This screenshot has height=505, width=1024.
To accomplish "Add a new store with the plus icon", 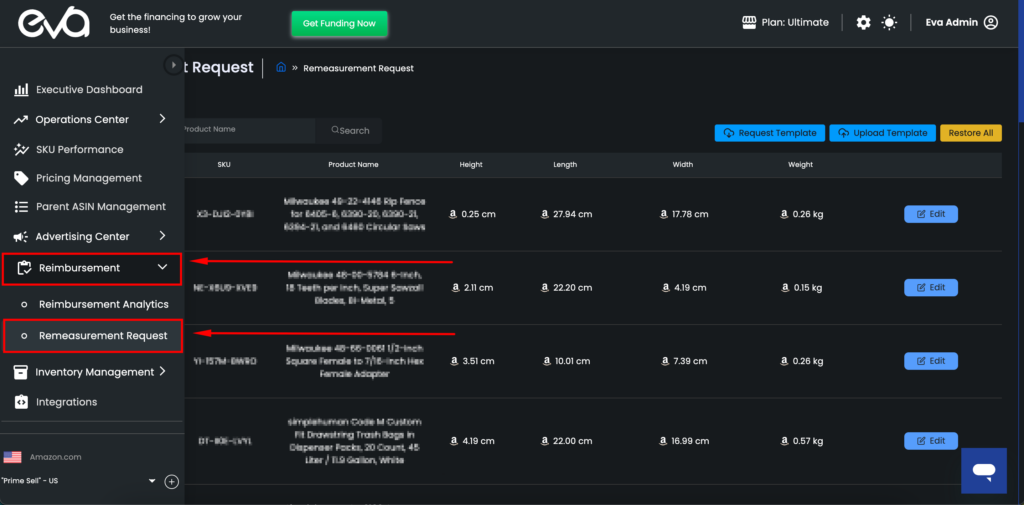I will tap(171, 481).
